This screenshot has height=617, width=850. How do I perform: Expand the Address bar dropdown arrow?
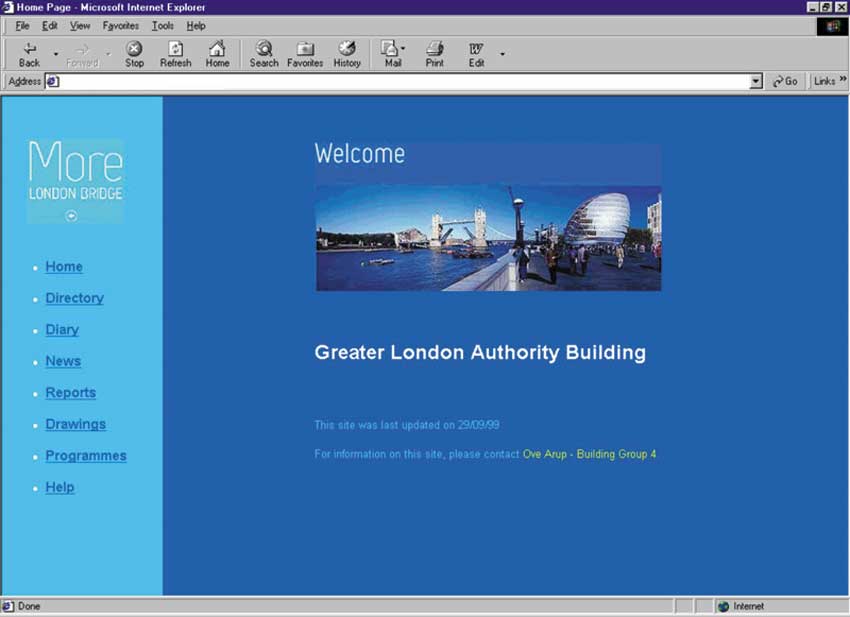[x=756, y=81]
